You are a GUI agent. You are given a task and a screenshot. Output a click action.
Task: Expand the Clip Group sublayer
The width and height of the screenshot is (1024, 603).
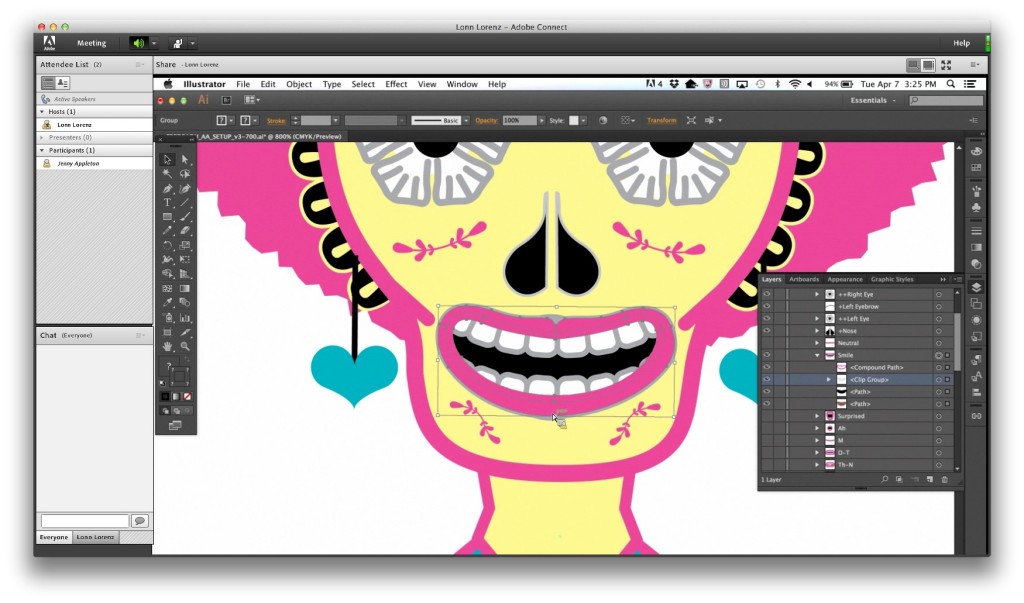828,380
